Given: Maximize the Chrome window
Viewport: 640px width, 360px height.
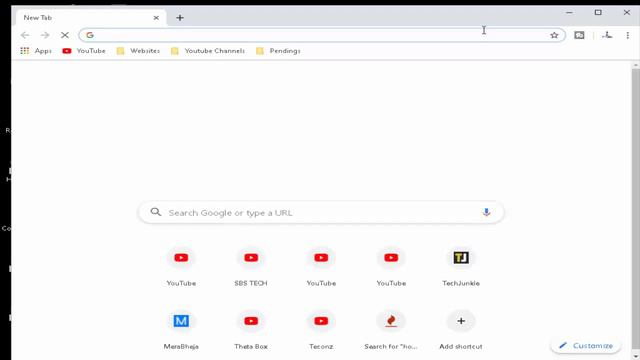Looking at the screenshot, I should (x=598, y=13).
